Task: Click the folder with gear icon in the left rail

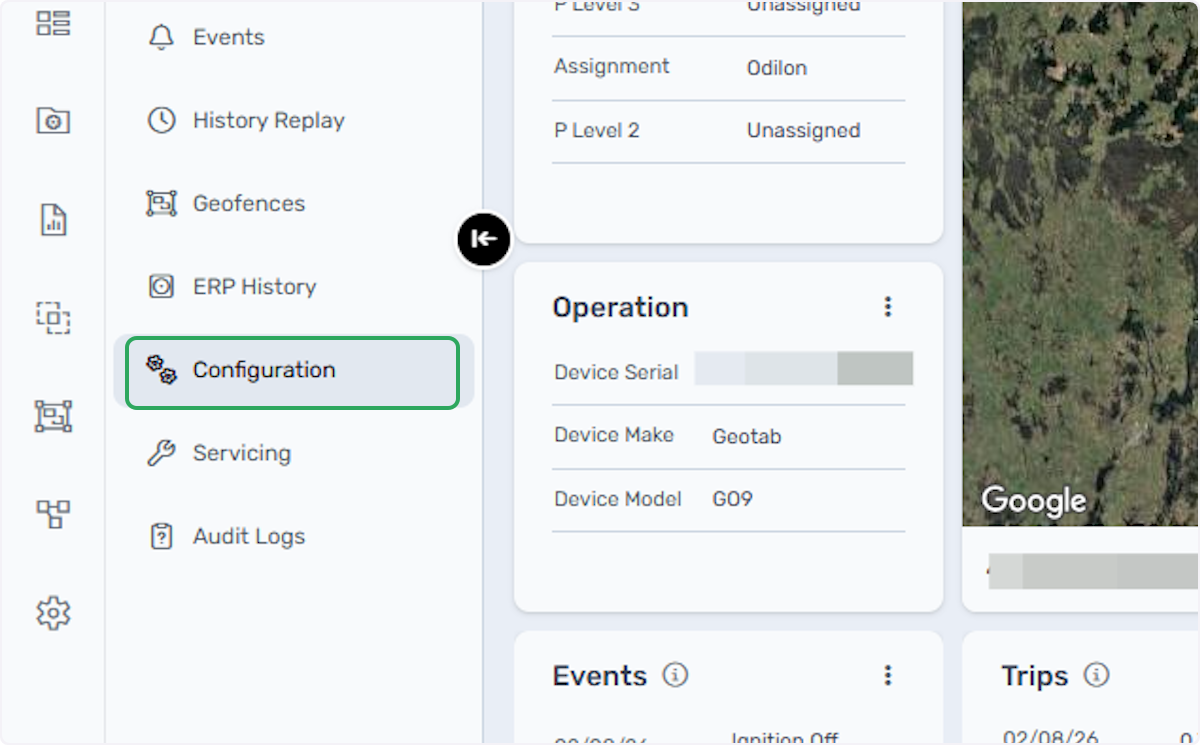Action: pyautogui.click(x=53, y=121)
